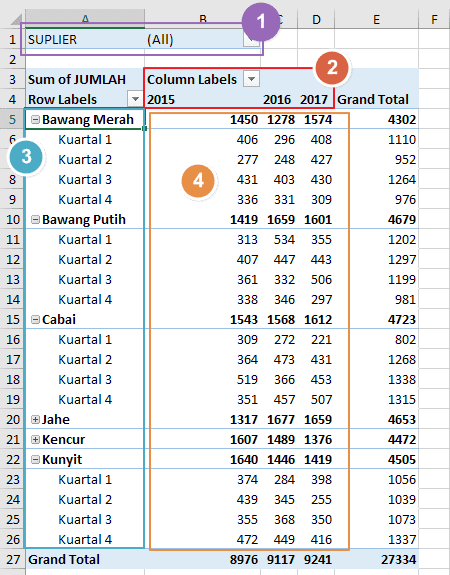Click Bawang Putih grand total 4679
Viewport: 450px width, 575px height.
(x=402, y=220)
